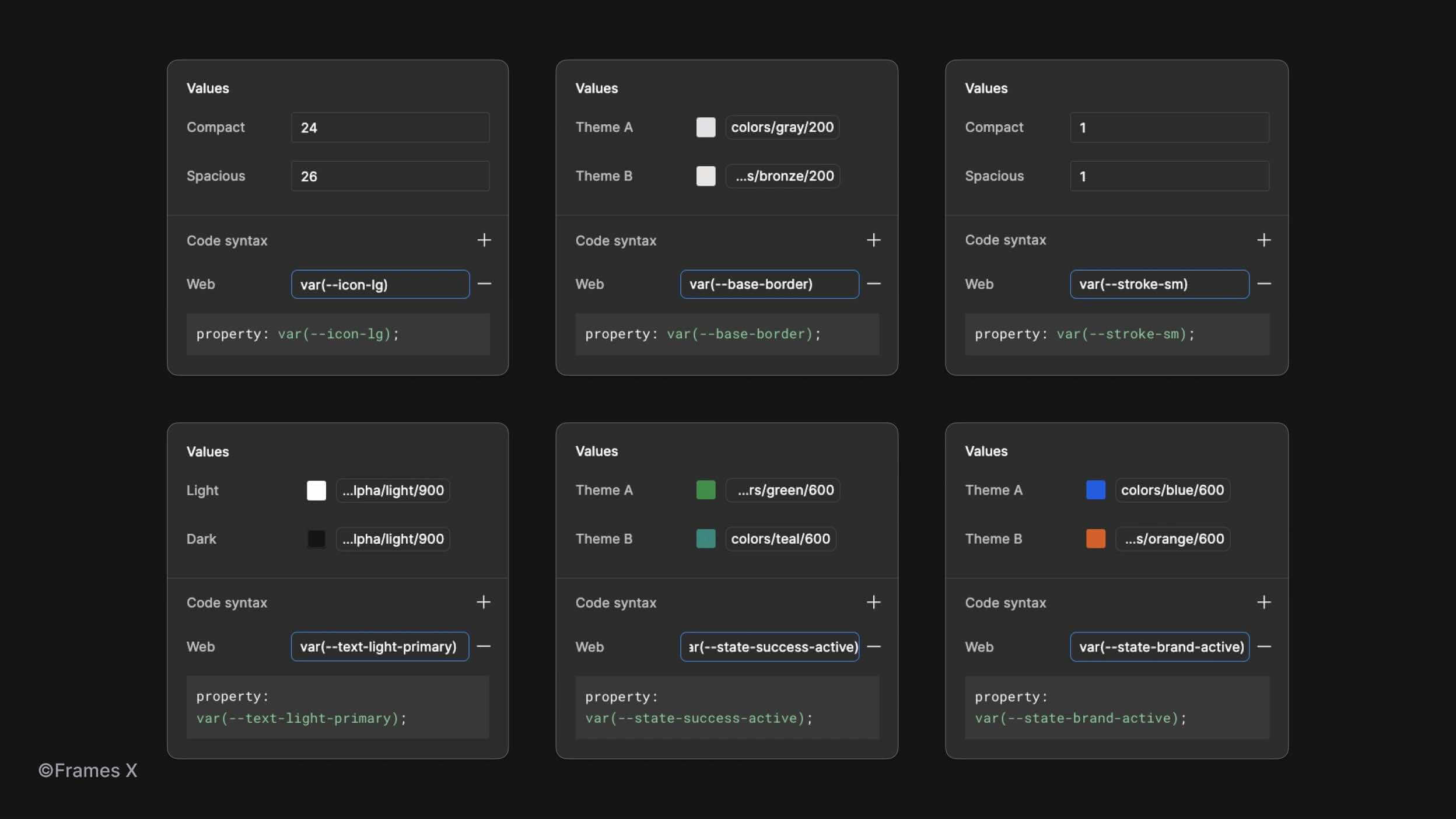This screenshot has width=1456, height=819.
Task: Remove the Web var(--icon-lg) syntax
Action: (x=484, y=284)
